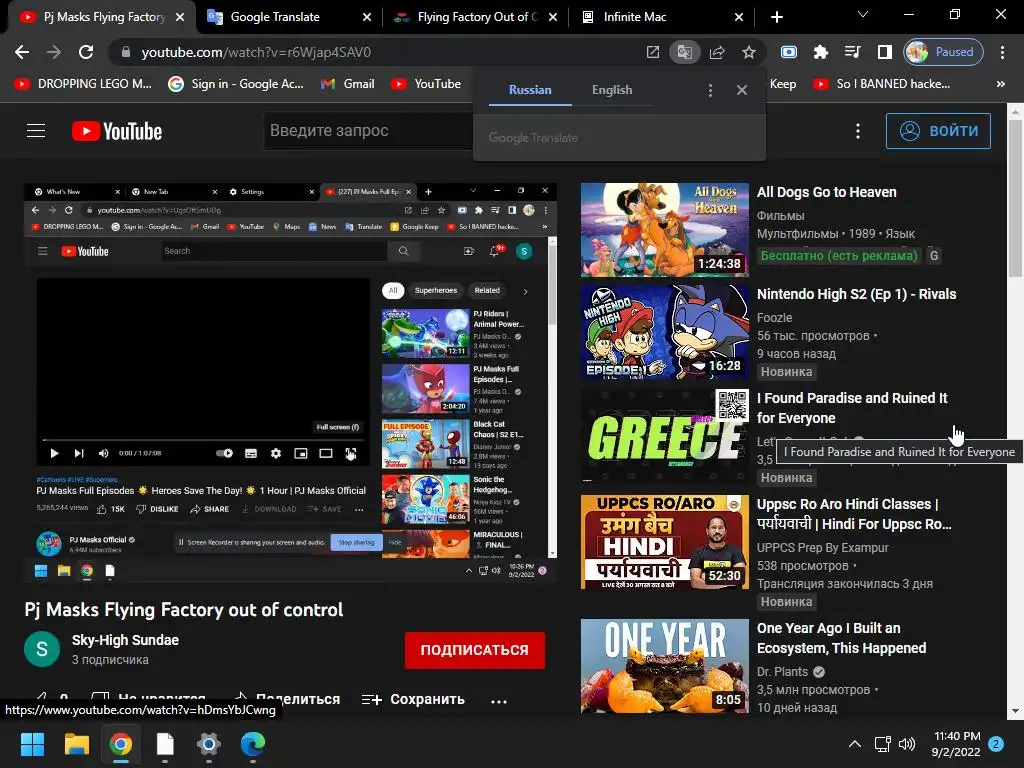Open File Explorer from the taskbar

tap(76, 744)
